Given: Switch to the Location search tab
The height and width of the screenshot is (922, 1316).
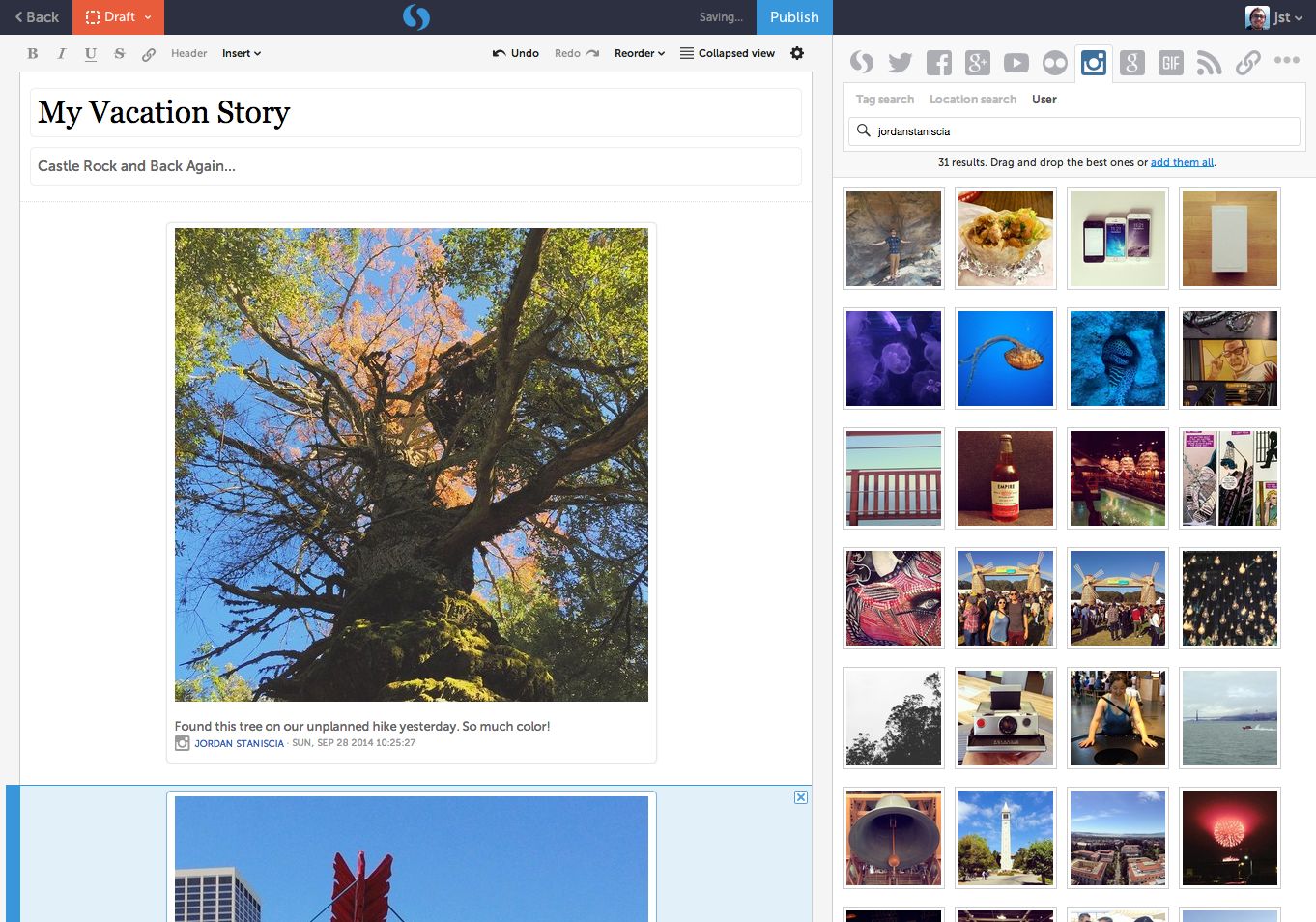Looking at the screenshot, I should (x=973, y=99).
